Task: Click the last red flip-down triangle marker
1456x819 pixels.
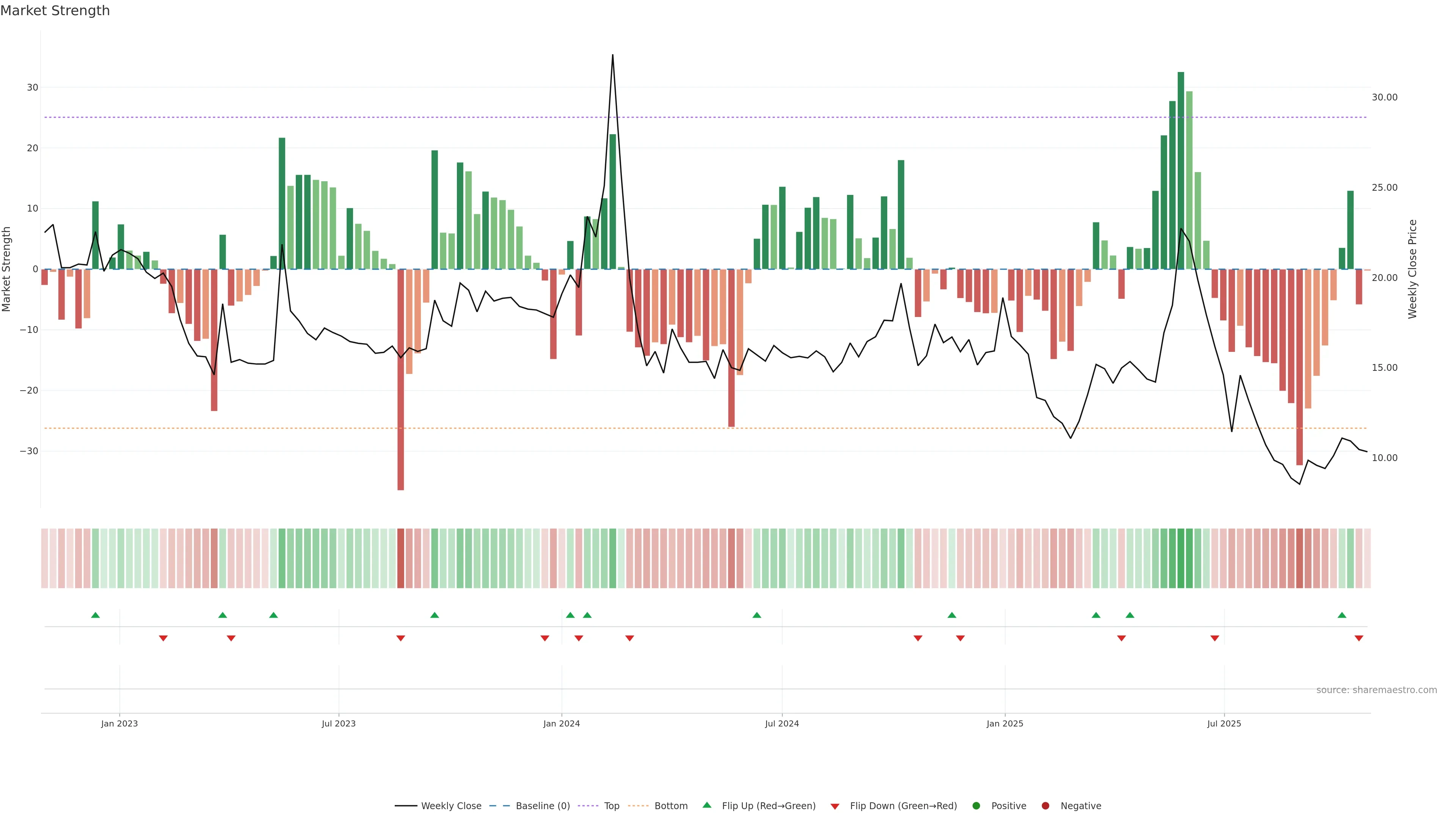Action: point(1359,638)
